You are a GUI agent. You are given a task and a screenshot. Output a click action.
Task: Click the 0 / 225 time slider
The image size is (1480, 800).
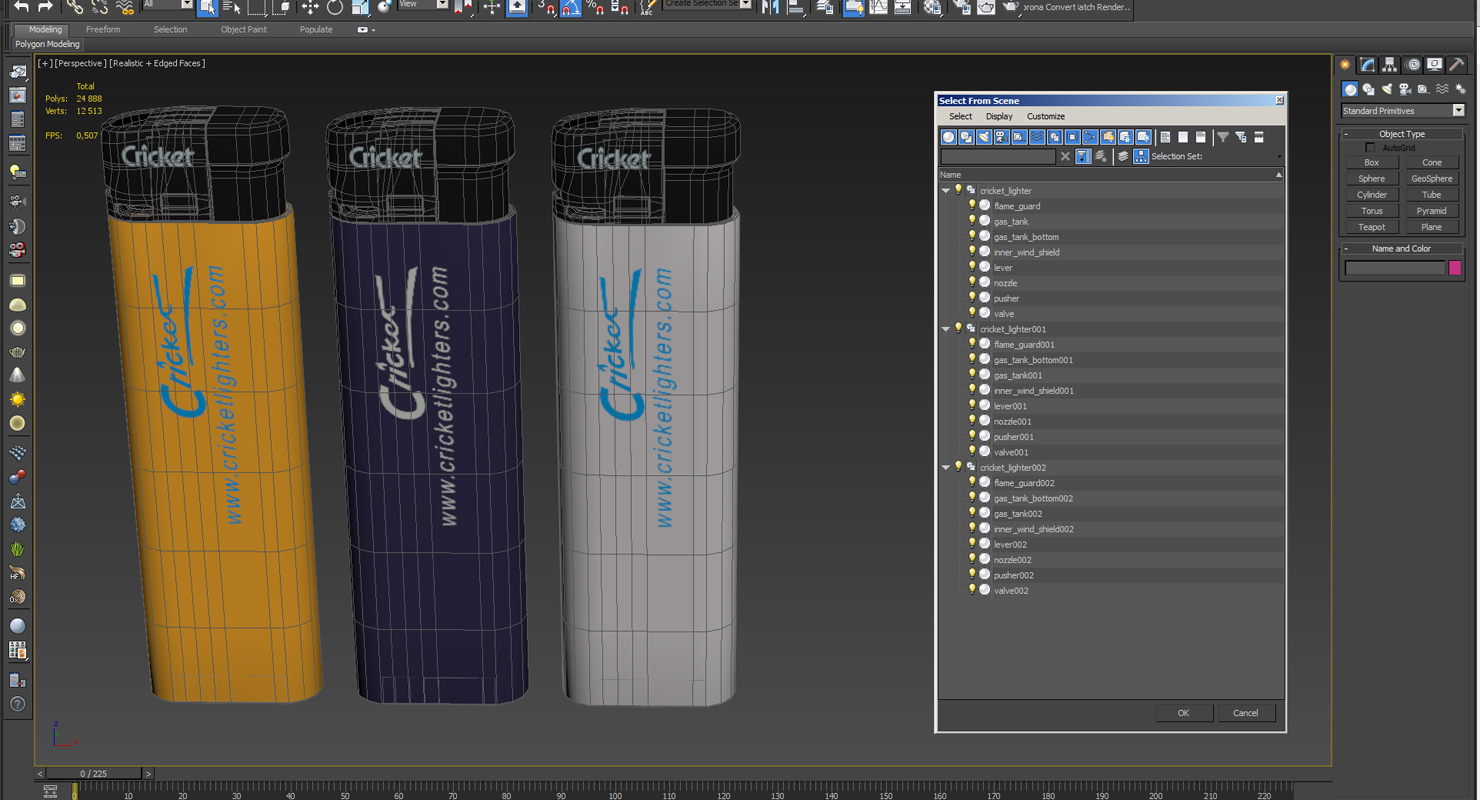point(93,774)
